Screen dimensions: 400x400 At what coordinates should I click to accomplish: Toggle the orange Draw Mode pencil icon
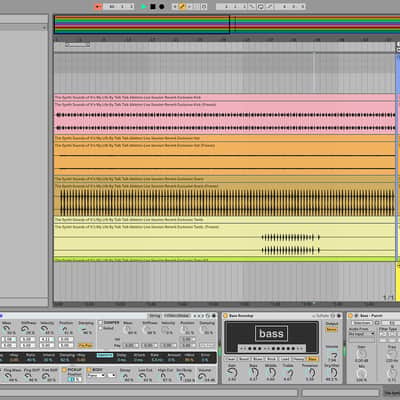(x=182, y=6)
